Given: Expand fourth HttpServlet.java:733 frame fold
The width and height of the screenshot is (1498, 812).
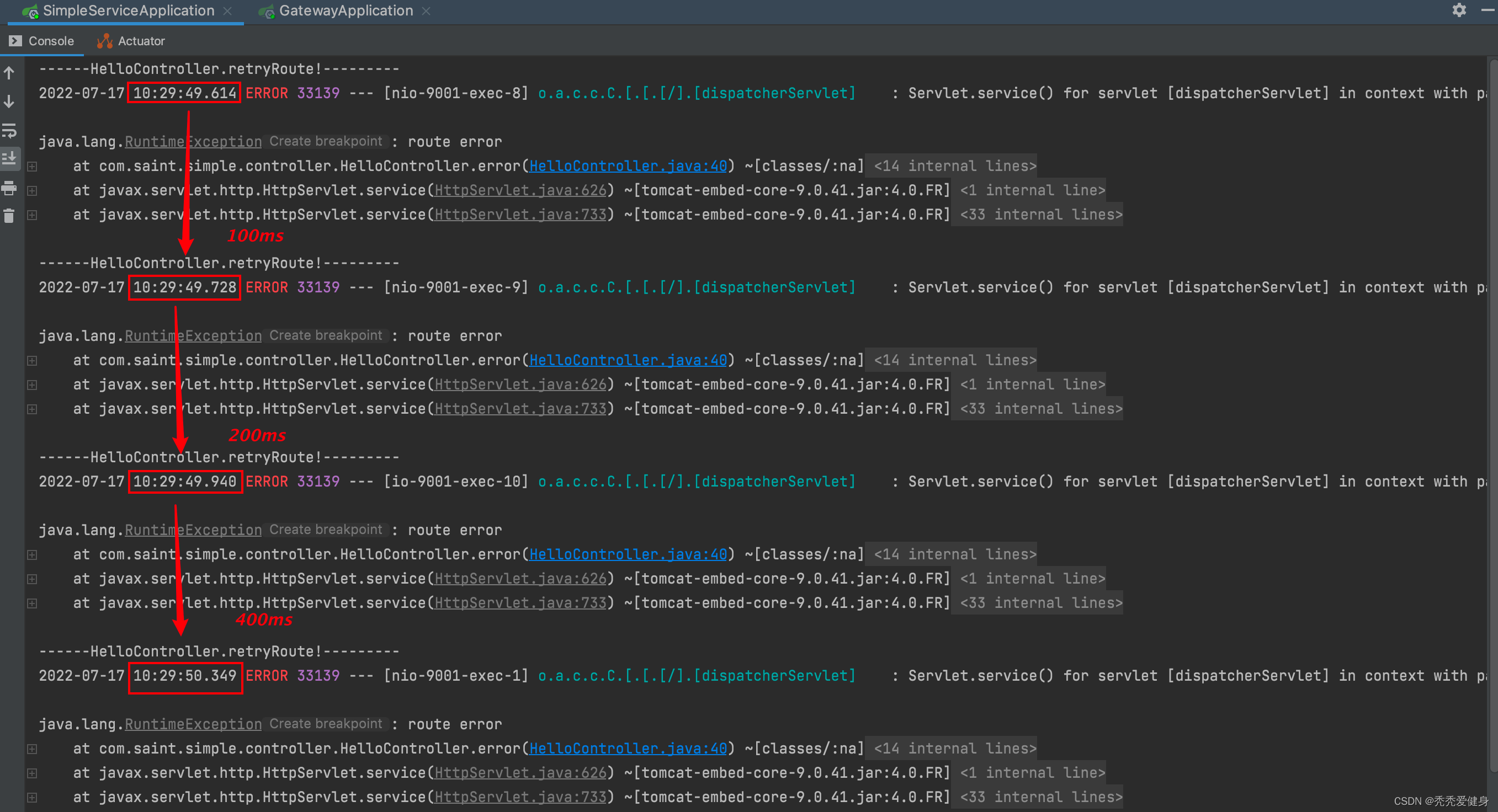Looking at the screenshot, I should pos(33,798).
